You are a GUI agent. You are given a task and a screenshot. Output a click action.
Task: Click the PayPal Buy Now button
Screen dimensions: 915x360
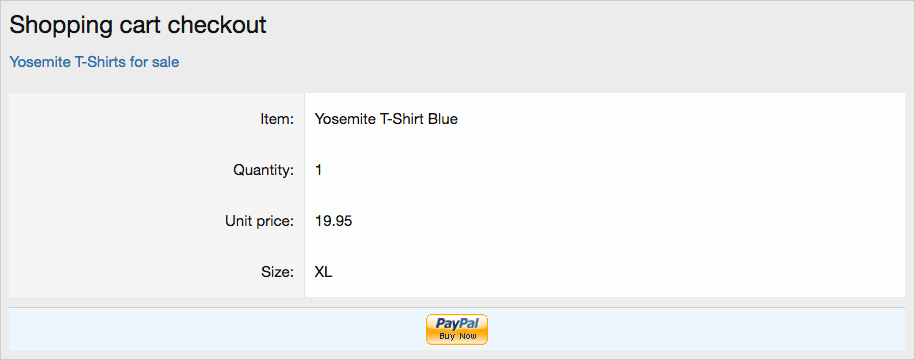[x=456, y=330]
